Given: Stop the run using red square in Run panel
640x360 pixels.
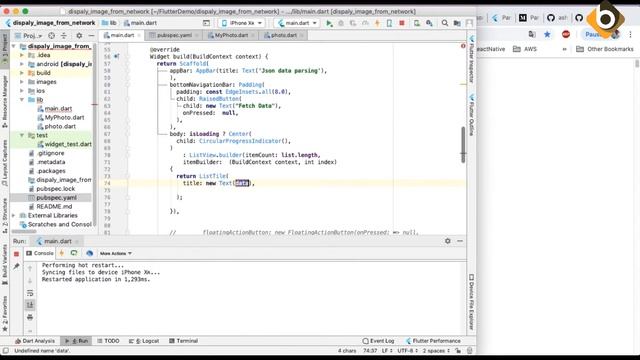Looking at the screenshot, I should pyautogui.click(x=16, y=254).
